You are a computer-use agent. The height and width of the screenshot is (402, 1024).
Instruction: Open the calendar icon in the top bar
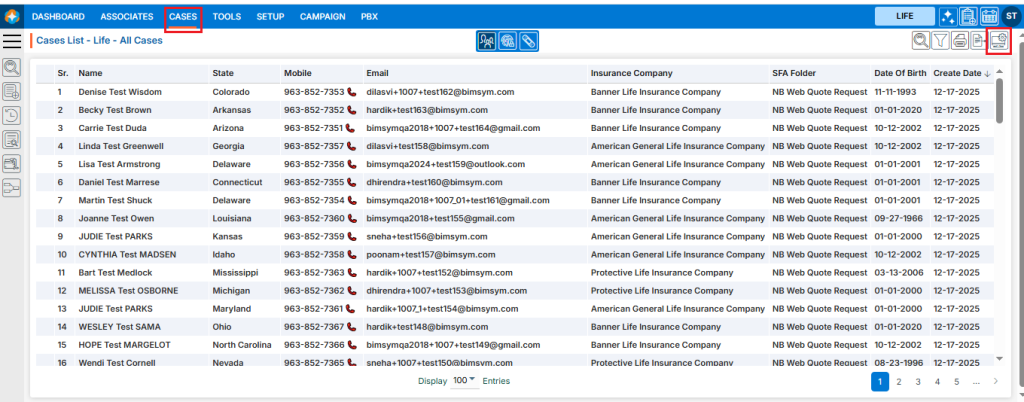click(x=989, y=16)
